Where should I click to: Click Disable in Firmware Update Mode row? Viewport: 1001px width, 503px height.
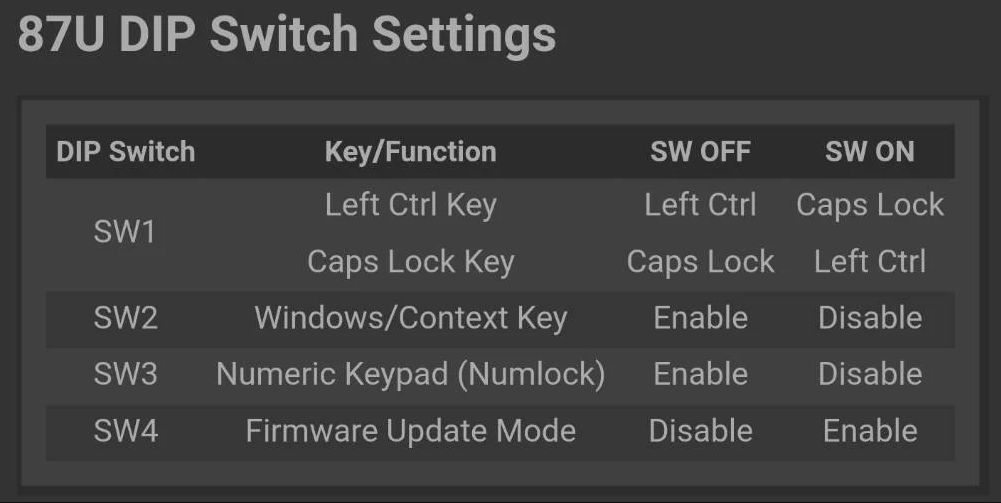[x=700, y=431]
